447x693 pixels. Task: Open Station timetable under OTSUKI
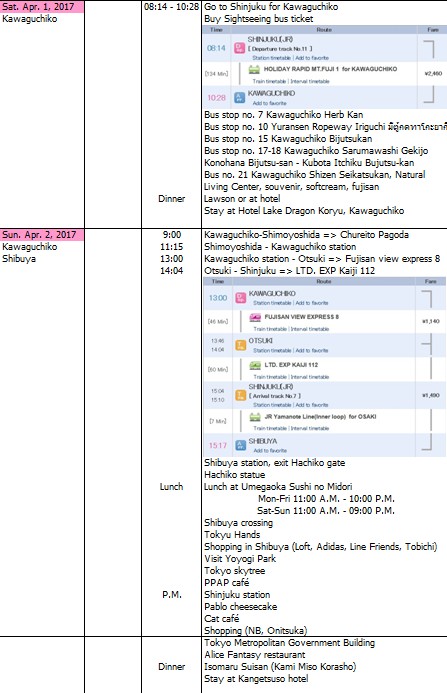(x=272, y=350)
